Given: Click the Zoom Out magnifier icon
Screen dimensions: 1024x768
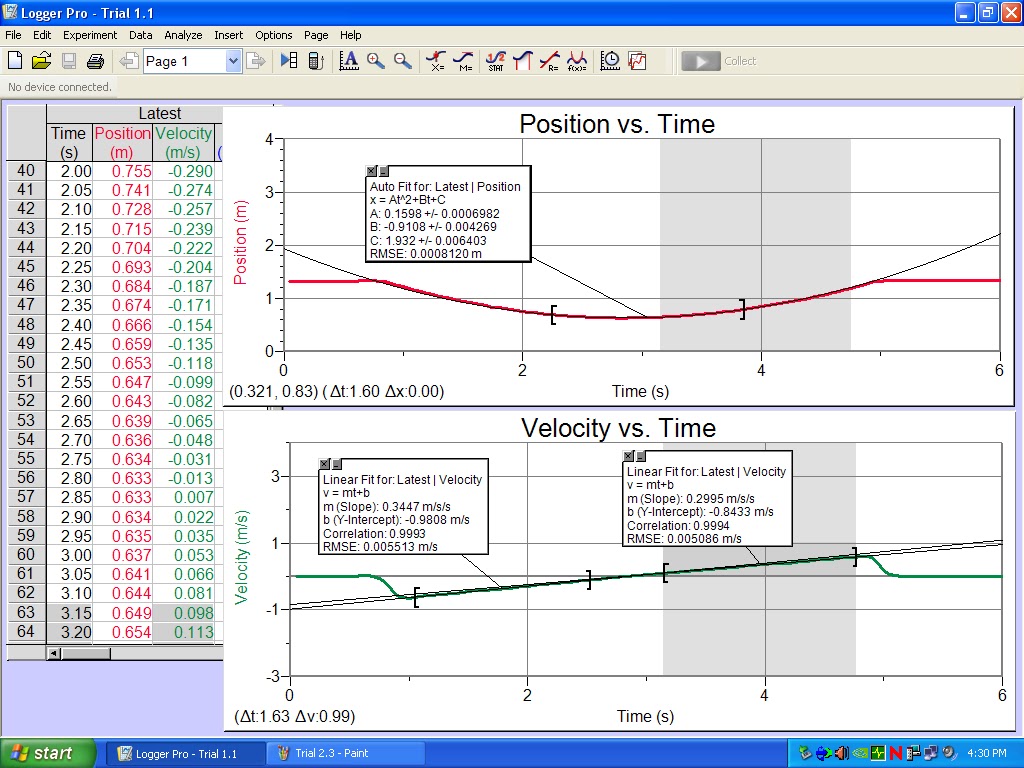Looking at the screenshot, I should click(x=400, y=60).
